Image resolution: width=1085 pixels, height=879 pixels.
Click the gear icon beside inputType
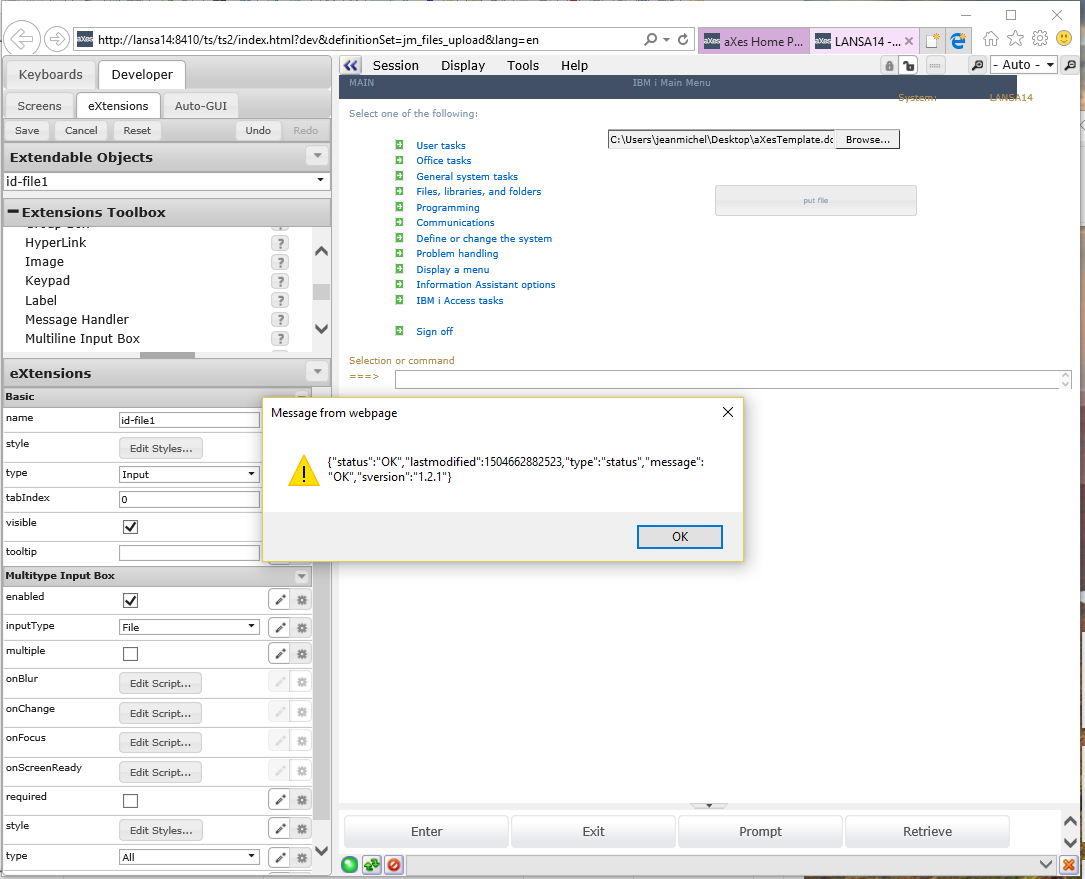pos(302,628)
